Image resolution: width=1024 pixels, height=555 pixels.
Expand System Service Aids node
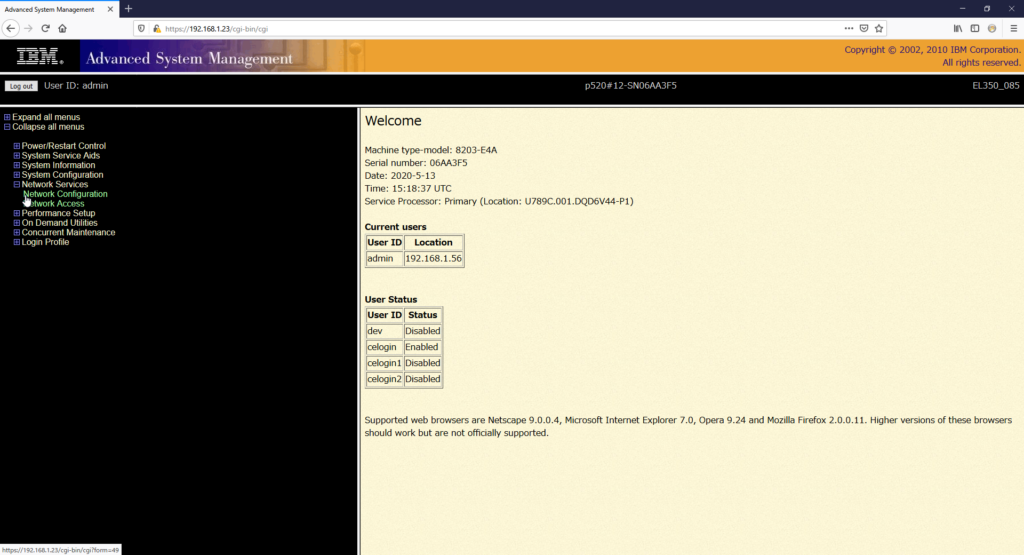17,156
